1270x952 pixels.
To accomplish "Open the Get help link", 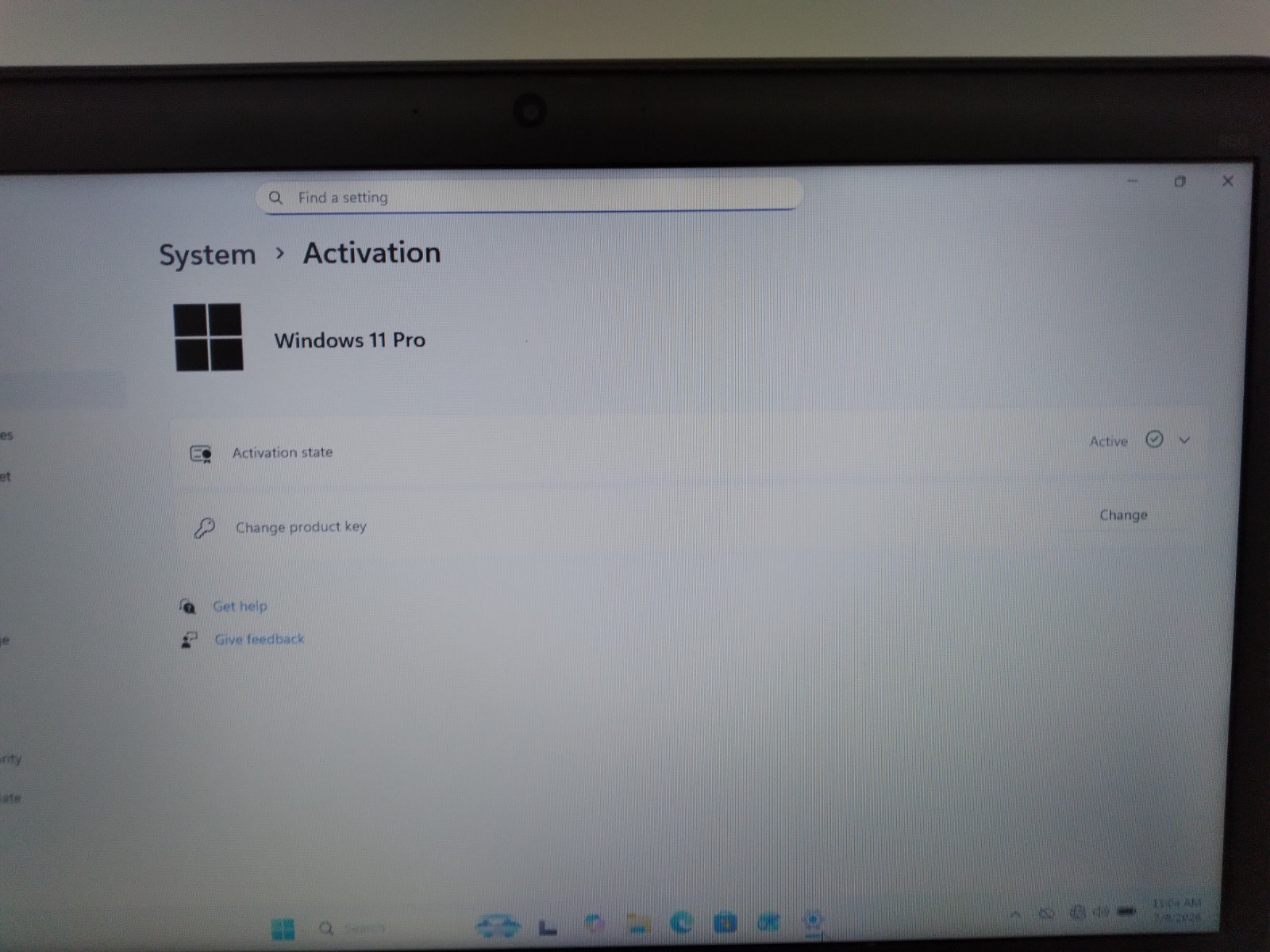I will point(240,606).
